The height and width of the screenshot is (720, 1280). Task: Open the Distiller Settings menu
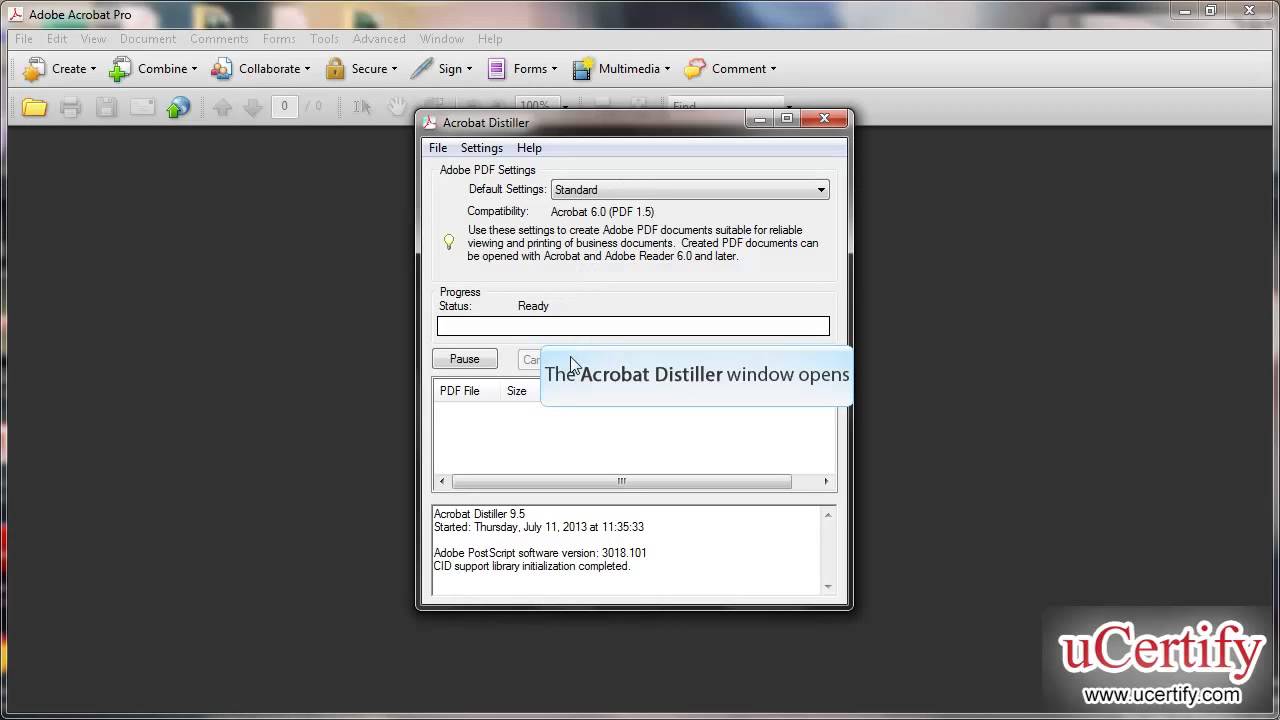[482, 148]
